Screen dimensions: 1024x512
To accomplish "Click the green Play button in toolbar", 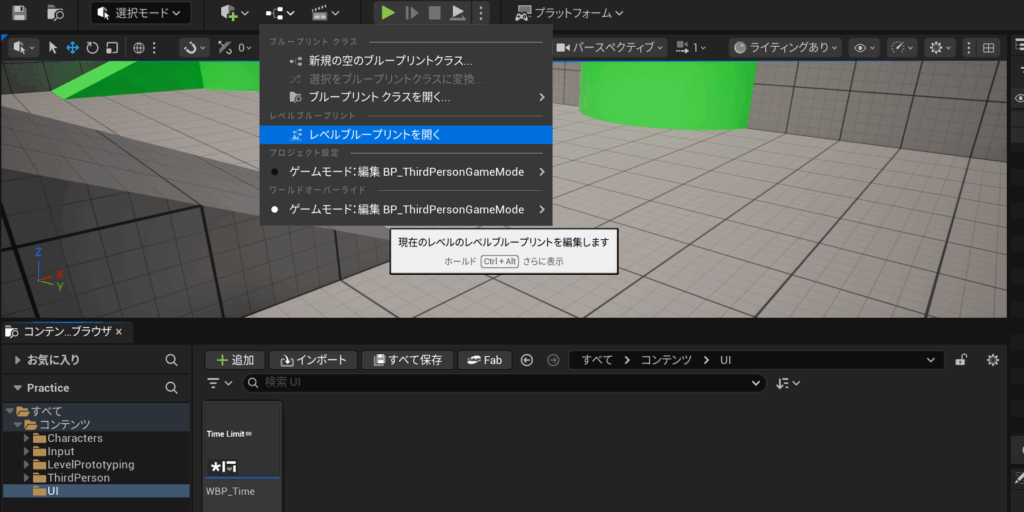I will (387, 13).
